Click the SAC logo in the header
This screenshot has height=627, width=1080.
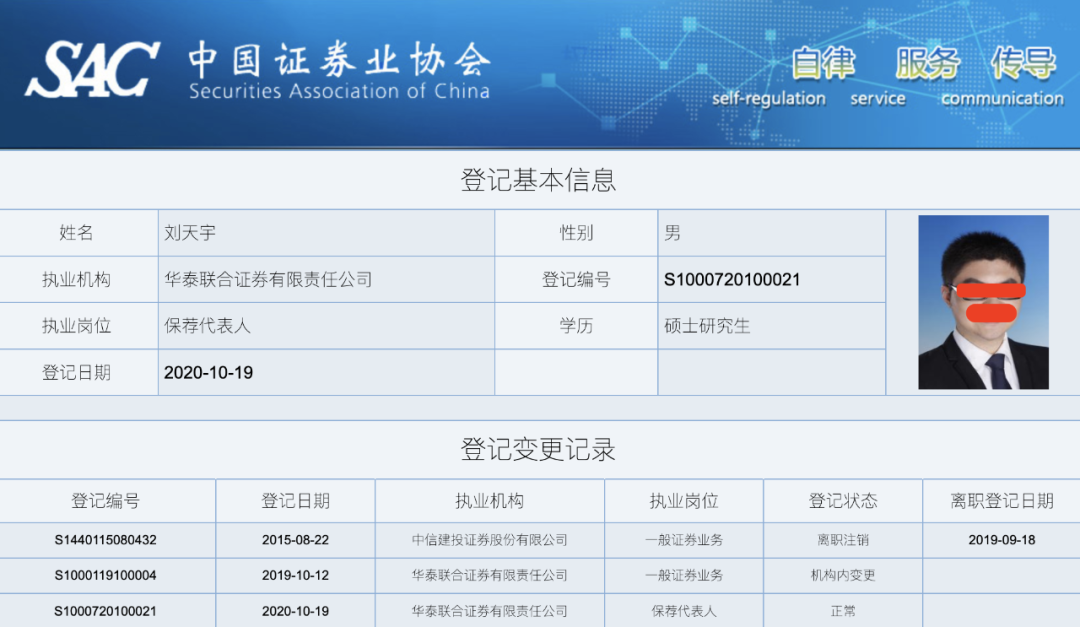point(92,69)
